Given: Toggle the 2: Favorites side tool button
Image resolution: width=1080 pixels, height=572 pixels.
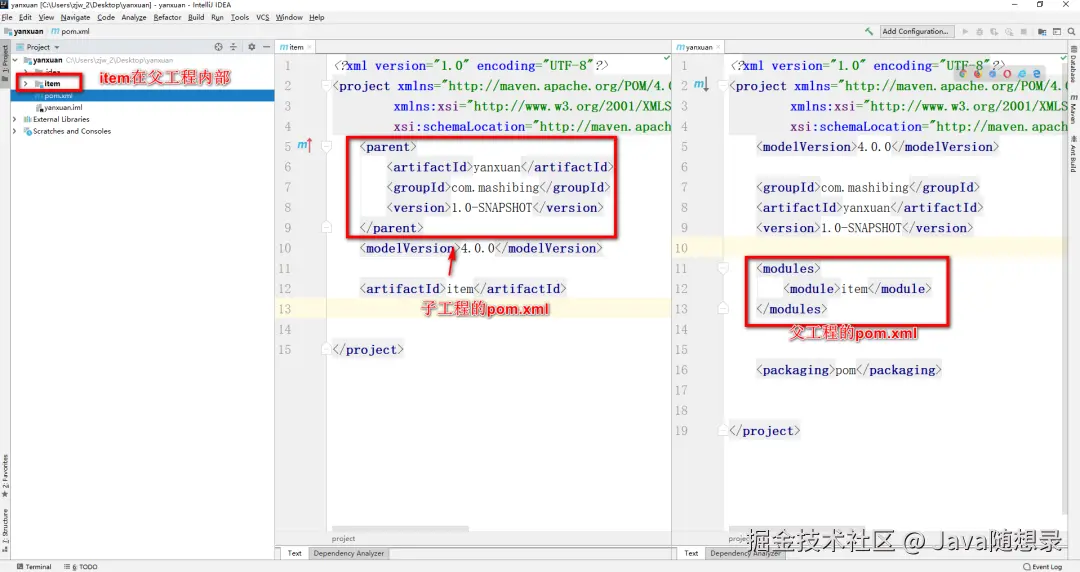Looking at the screenshot, I should 5,476.
